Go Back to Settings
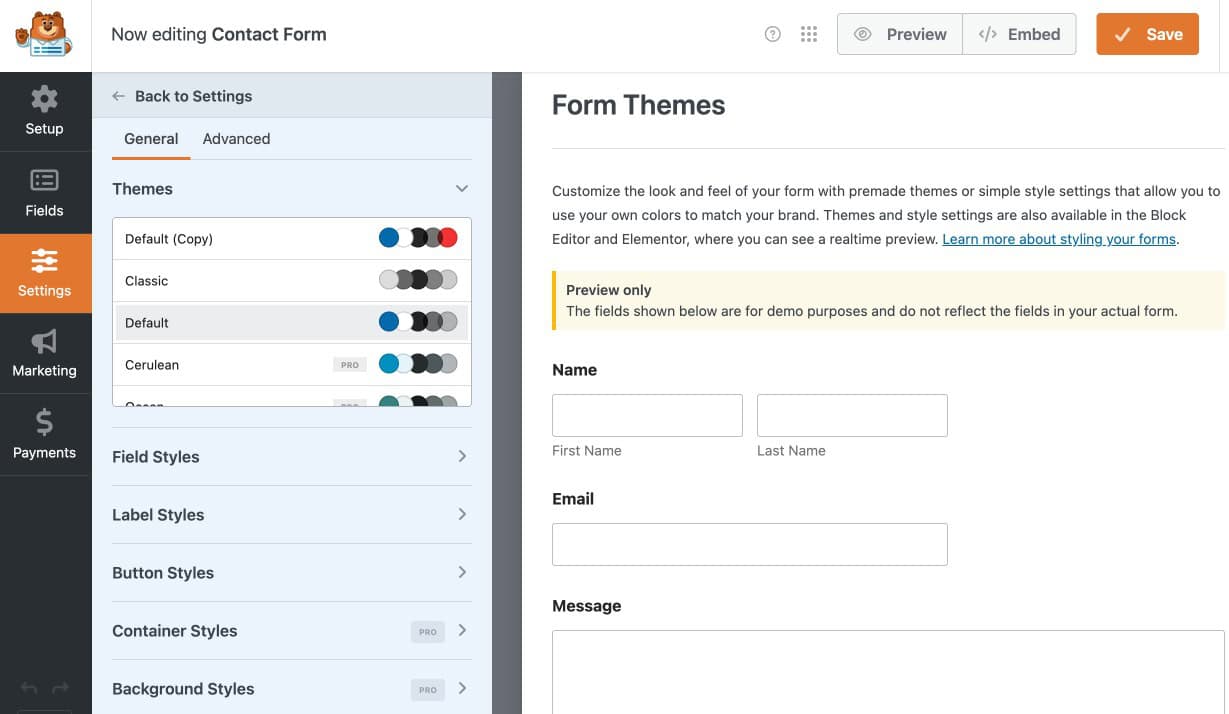 coord(182,96)
